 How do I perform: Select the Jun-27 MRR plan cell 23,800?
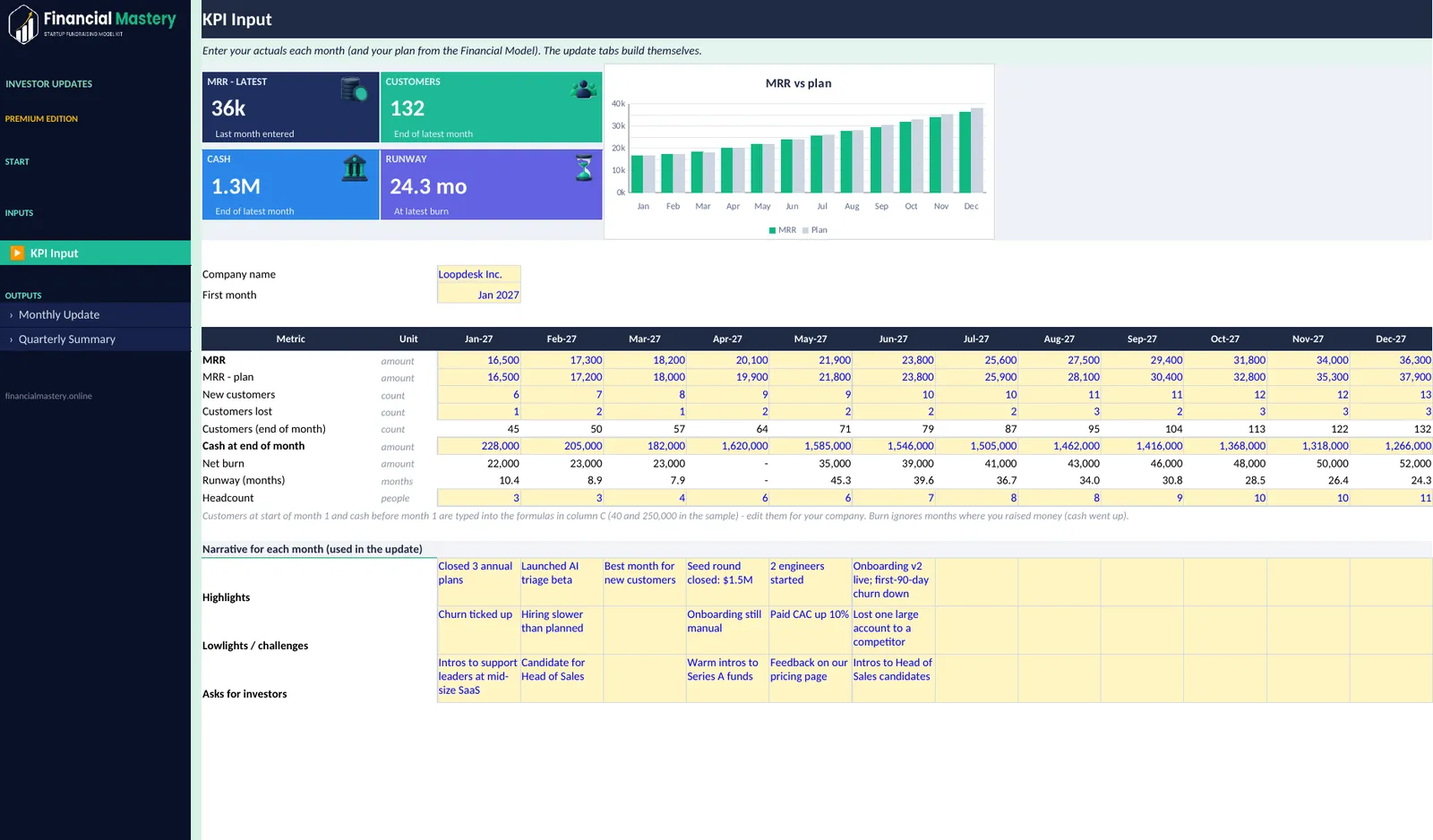click(x=893, y=377)
